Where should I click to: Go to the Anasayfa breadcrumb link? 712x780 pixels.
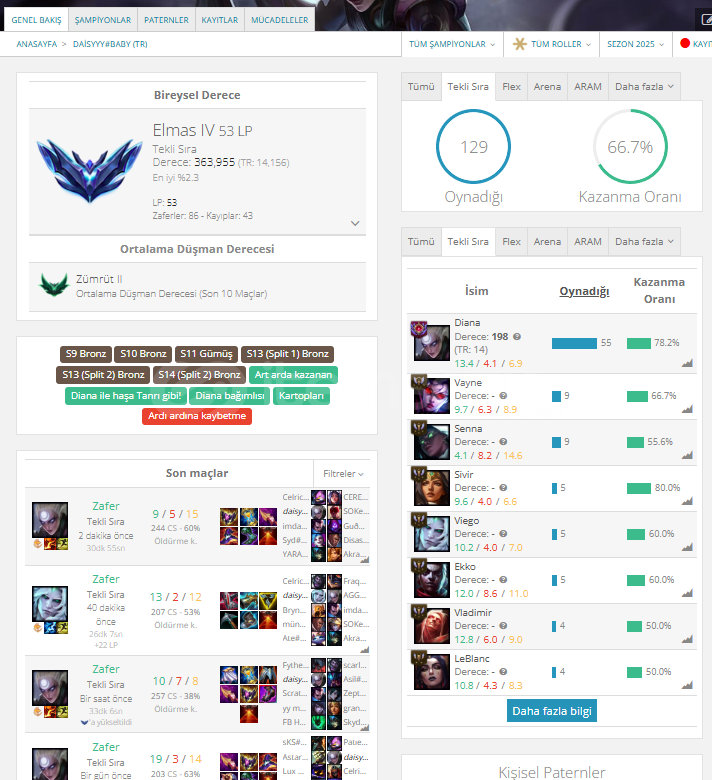[37, 44]
